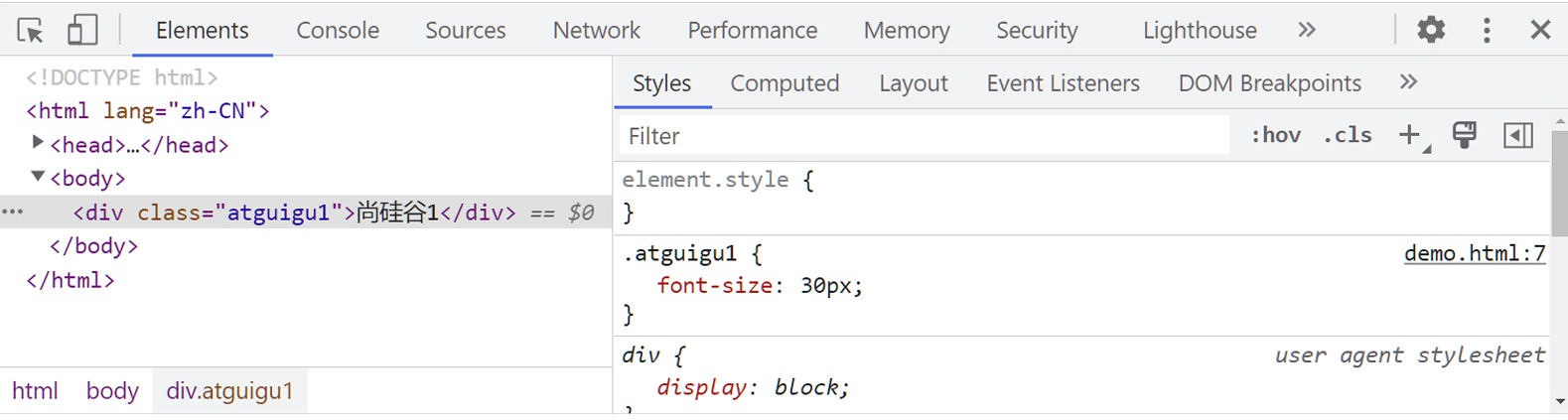Toggle the rendering emulations paintbrush icon

point(1464,135)
